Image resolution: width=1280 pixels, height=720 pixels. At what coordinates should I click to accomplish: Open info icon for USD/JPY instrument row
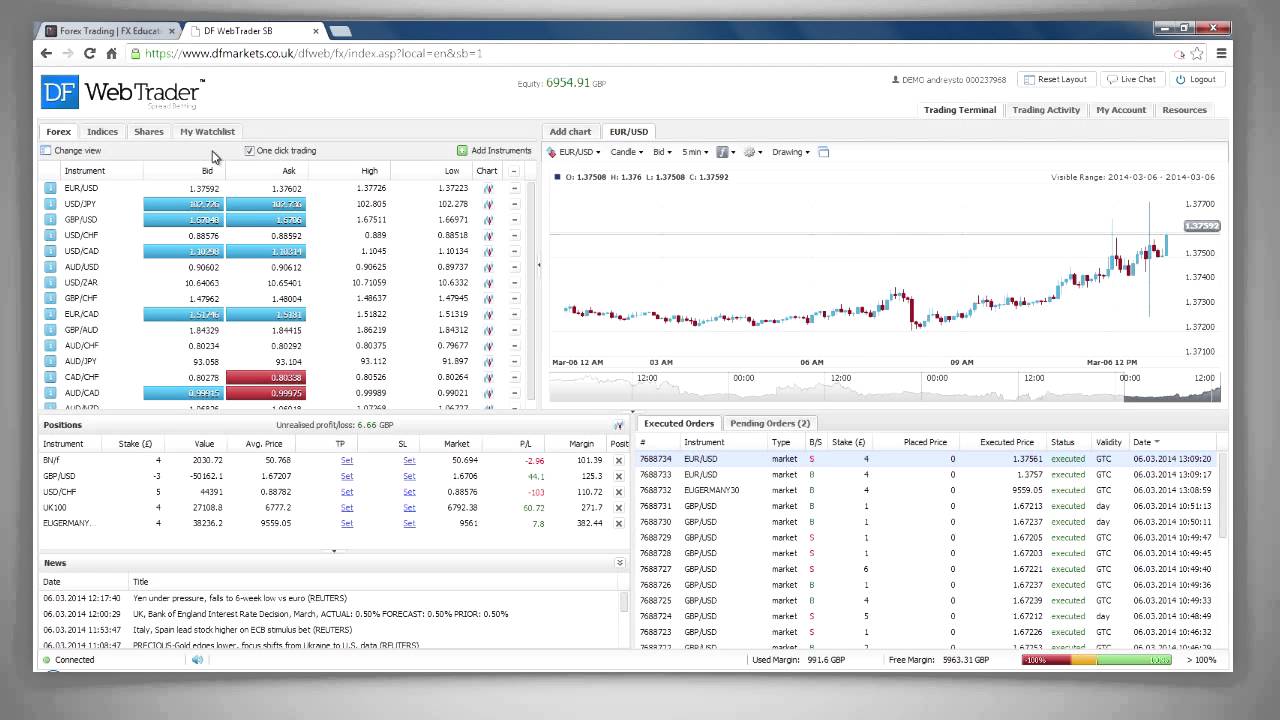50,204
